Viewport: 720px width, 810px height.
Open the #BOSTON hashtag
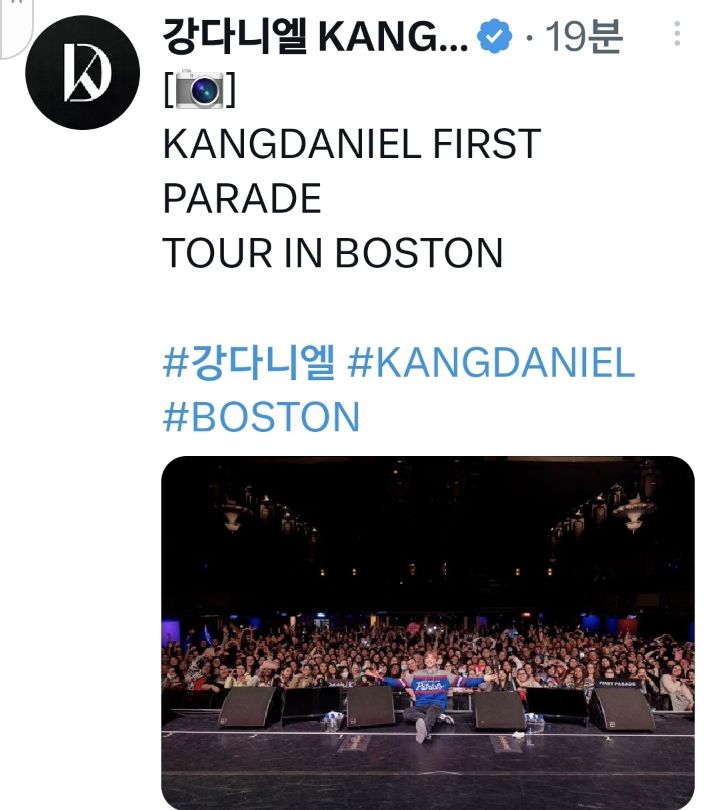(x=260, y=416)
